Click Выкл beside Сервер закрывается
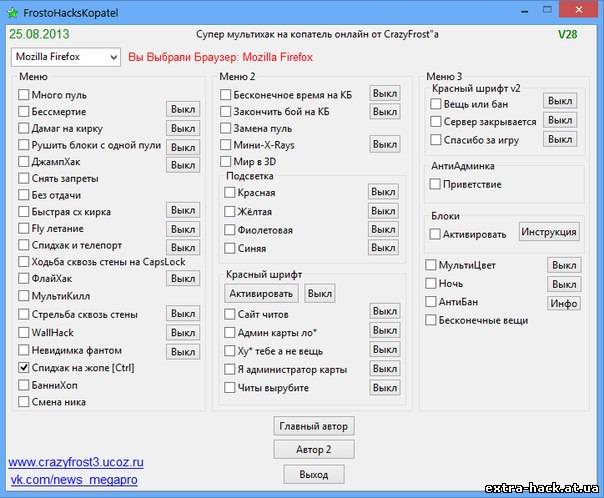The image size is (604, 498). (x=560, y=120)
